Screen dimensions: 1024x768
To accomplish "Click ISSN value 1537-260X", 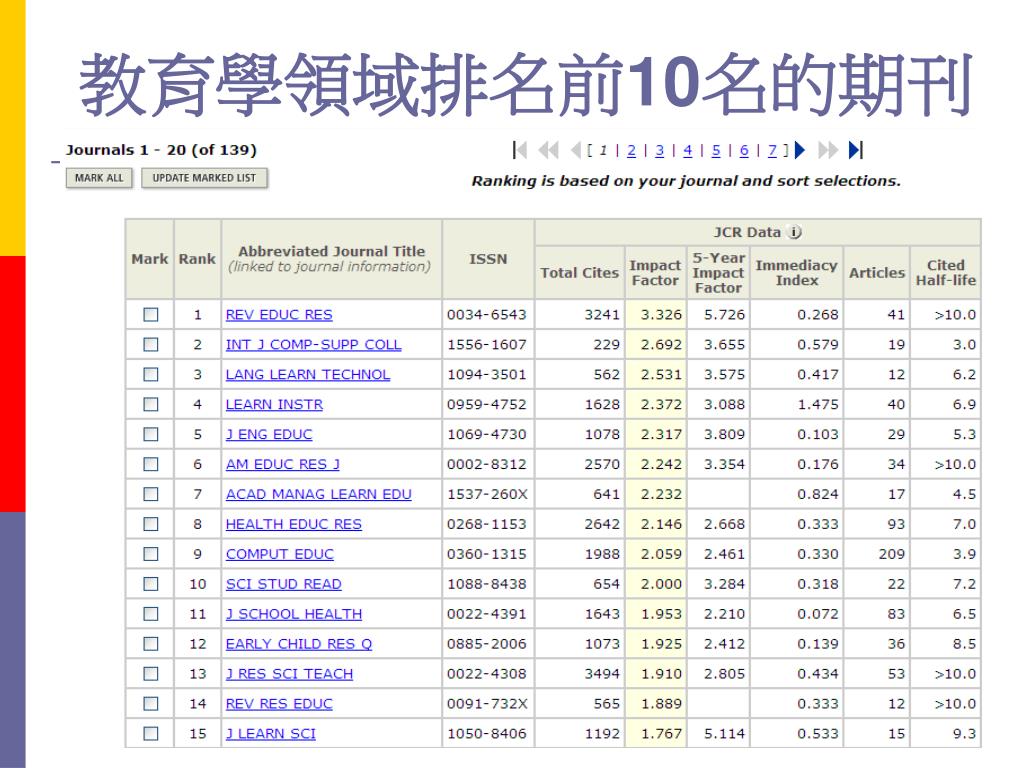I will click(x=487, y=494).
